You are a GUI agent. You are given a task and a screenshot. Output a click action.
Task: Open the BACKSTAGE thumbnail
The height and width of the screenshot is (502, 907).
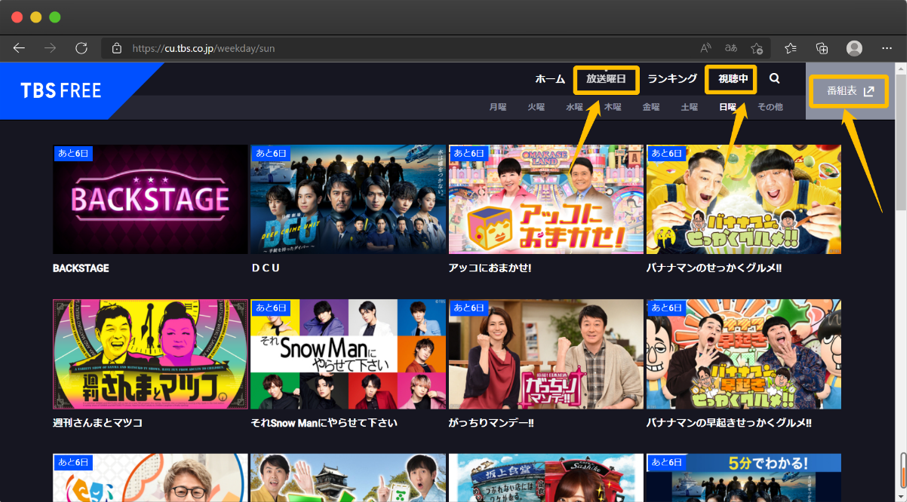click(150, 199)
